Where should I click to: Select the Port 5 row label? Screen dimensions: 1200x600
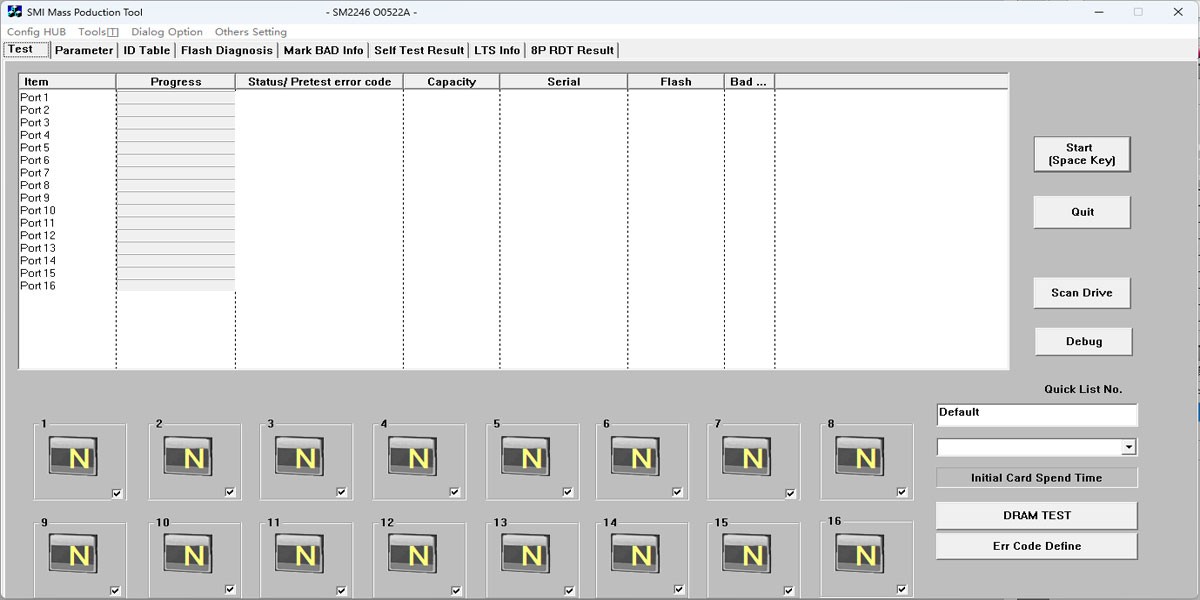pyautogui.click(x=35, y=147)
